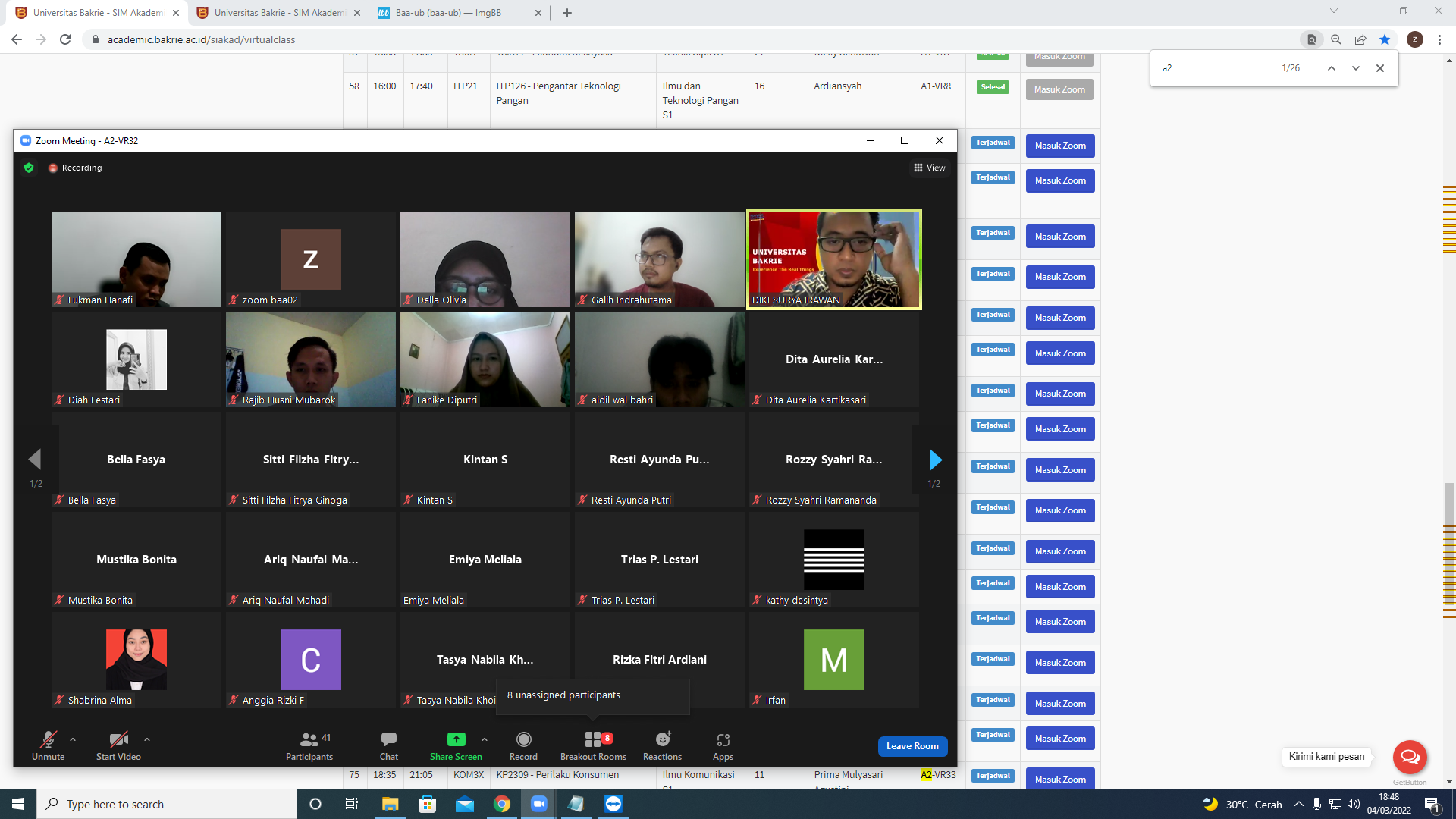Click Leave Room button

point(912,746)
